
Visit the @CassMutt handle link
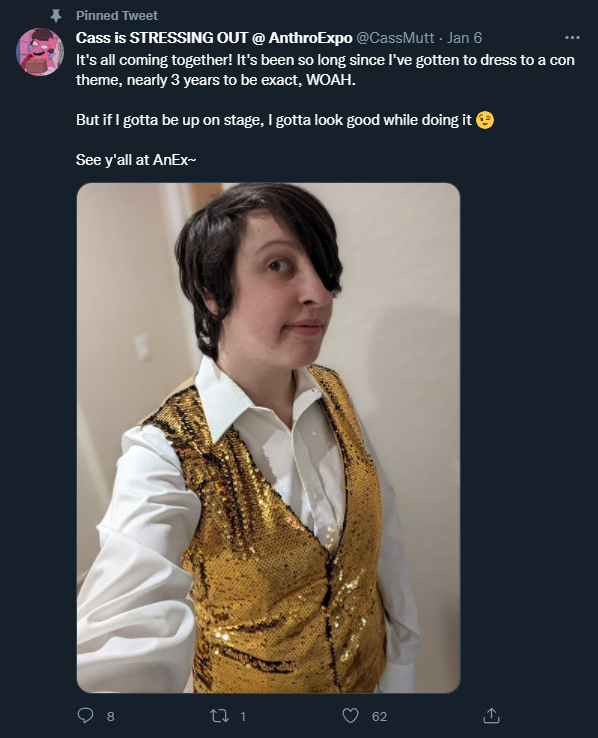click(395, 38)
